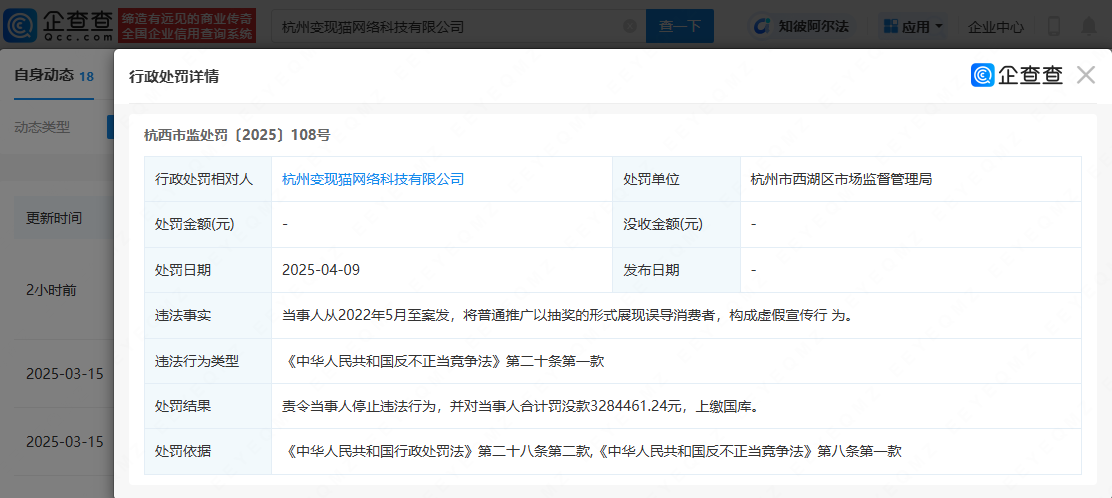This screenshot has width=1112, height=498.
Task: Click the mobile phone icon in header
Action: pos(1054,27)
